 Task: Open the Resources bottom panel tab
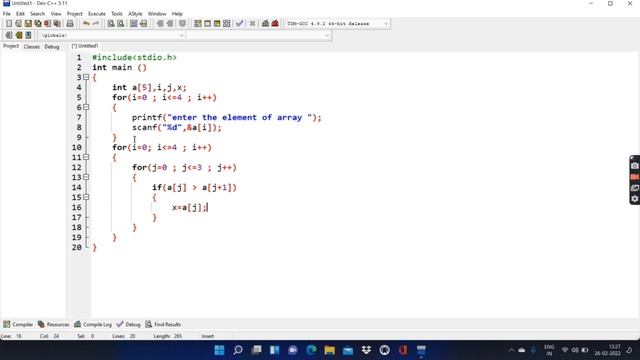click(53, 324)
